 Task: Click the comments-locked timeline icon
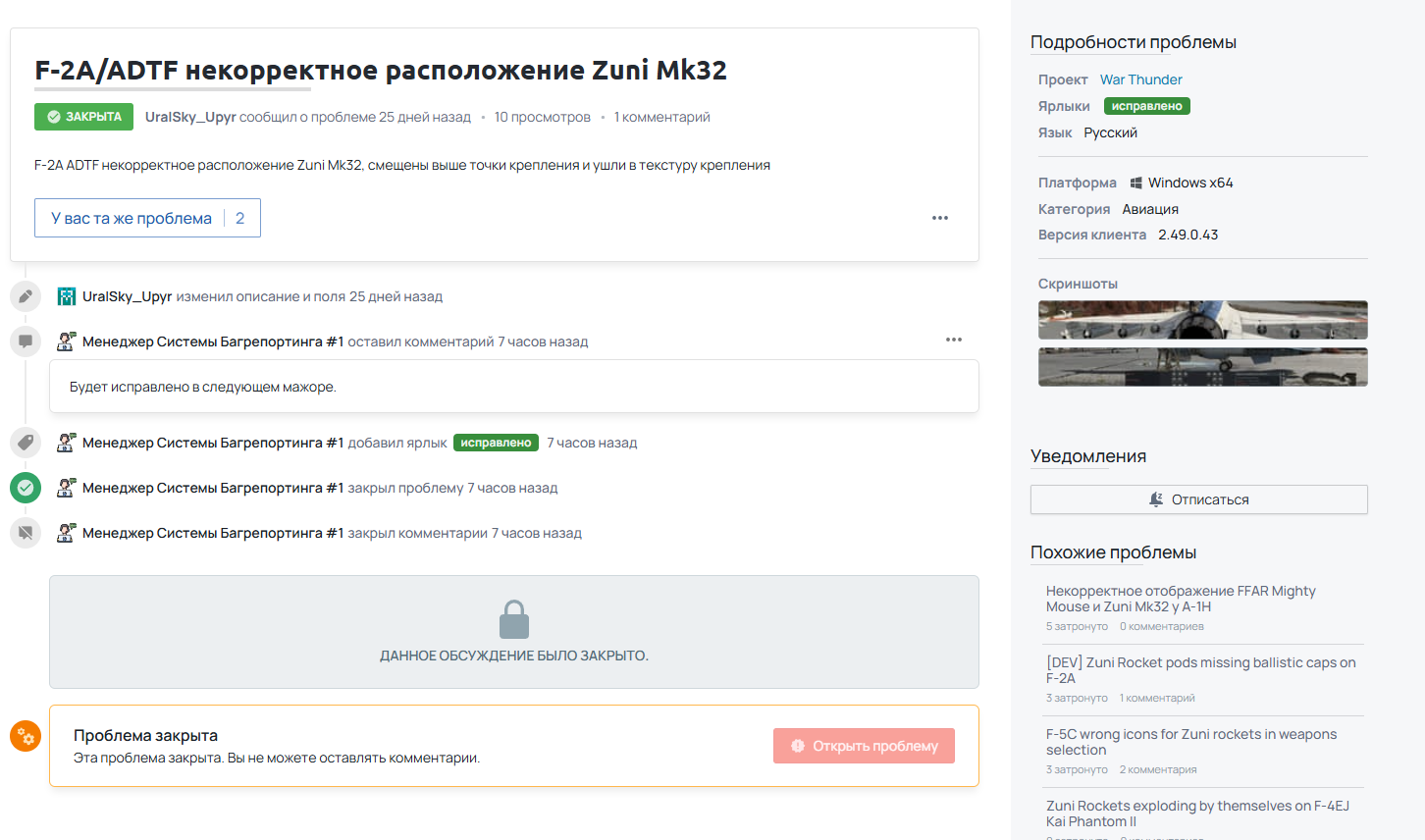point(26,533)
